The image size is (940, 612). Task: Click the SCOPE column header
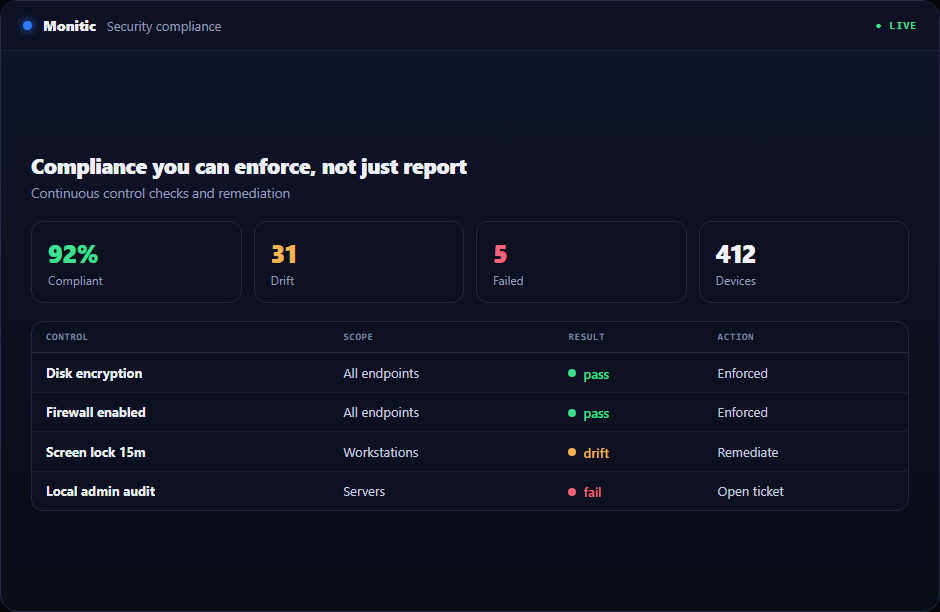358,337
